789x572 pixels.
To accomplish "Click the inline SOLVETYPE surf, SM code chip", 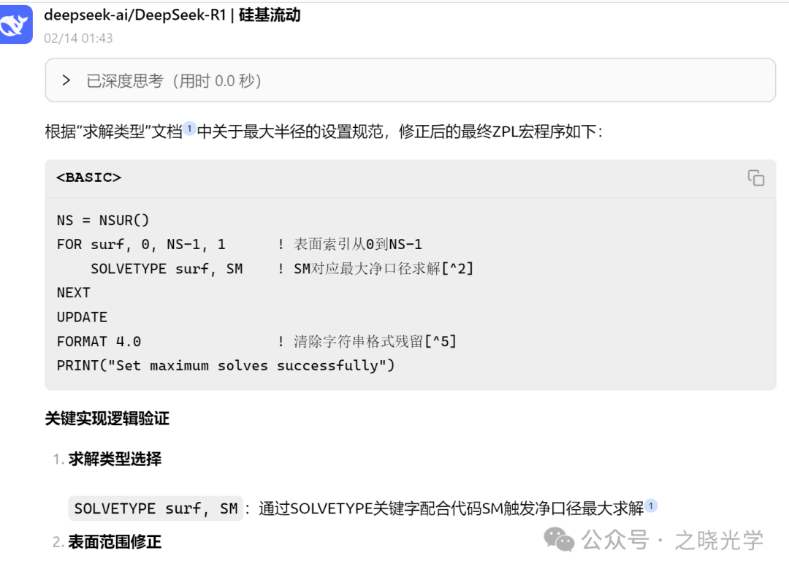I will 156,508.
